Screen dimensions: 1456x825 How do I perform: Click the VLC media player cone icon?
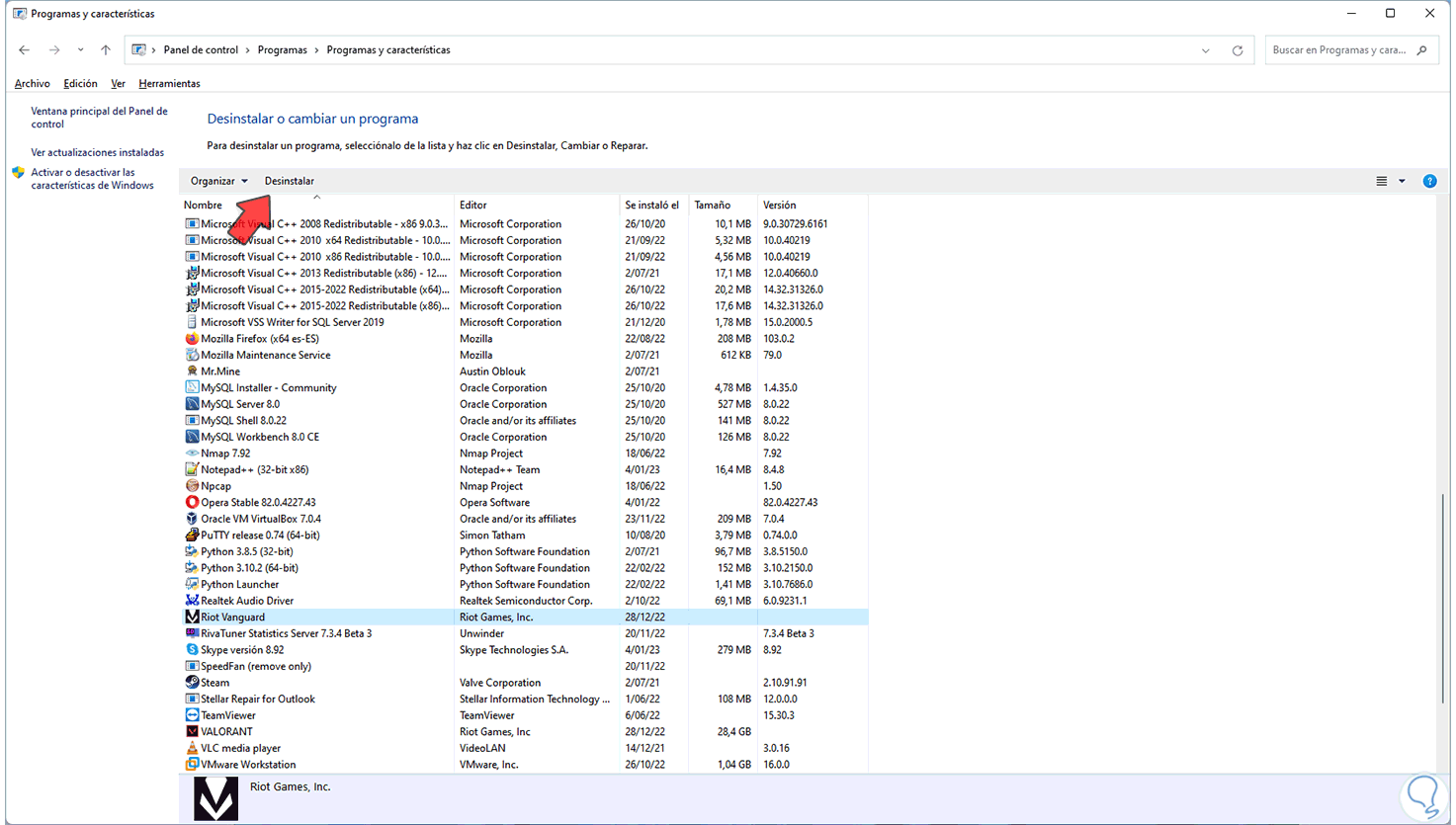[x=192, y=748]
